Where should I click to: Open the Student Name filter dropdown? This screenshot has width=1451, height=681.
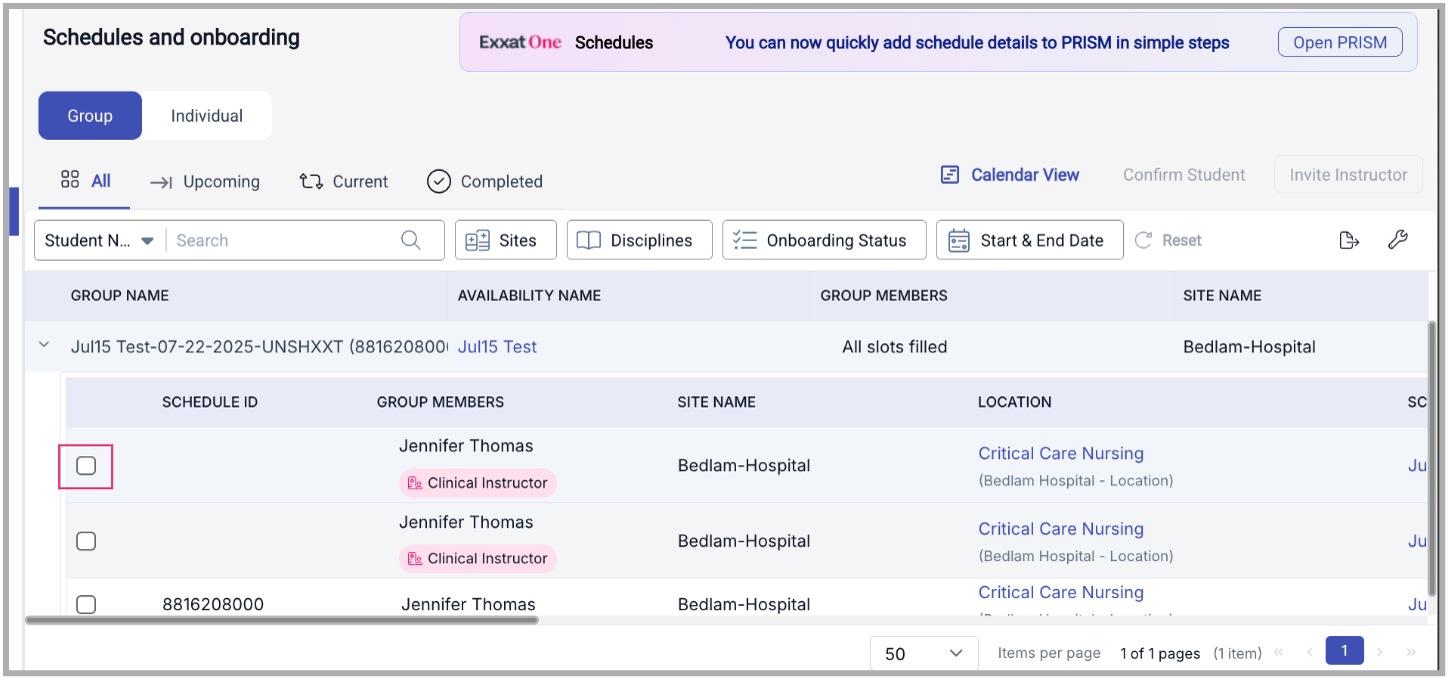tap(98, 240)
